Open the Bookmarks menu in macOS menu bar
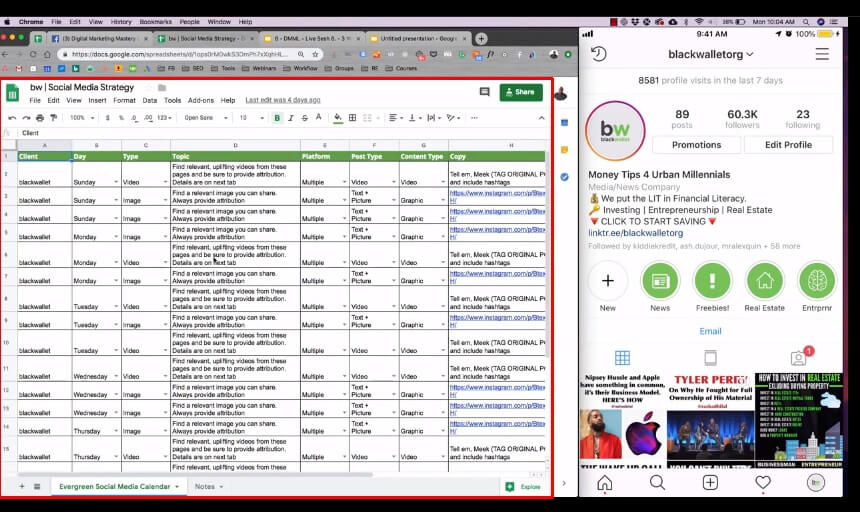Viewport: 860px width, 512px height. [x=156, y=22]
